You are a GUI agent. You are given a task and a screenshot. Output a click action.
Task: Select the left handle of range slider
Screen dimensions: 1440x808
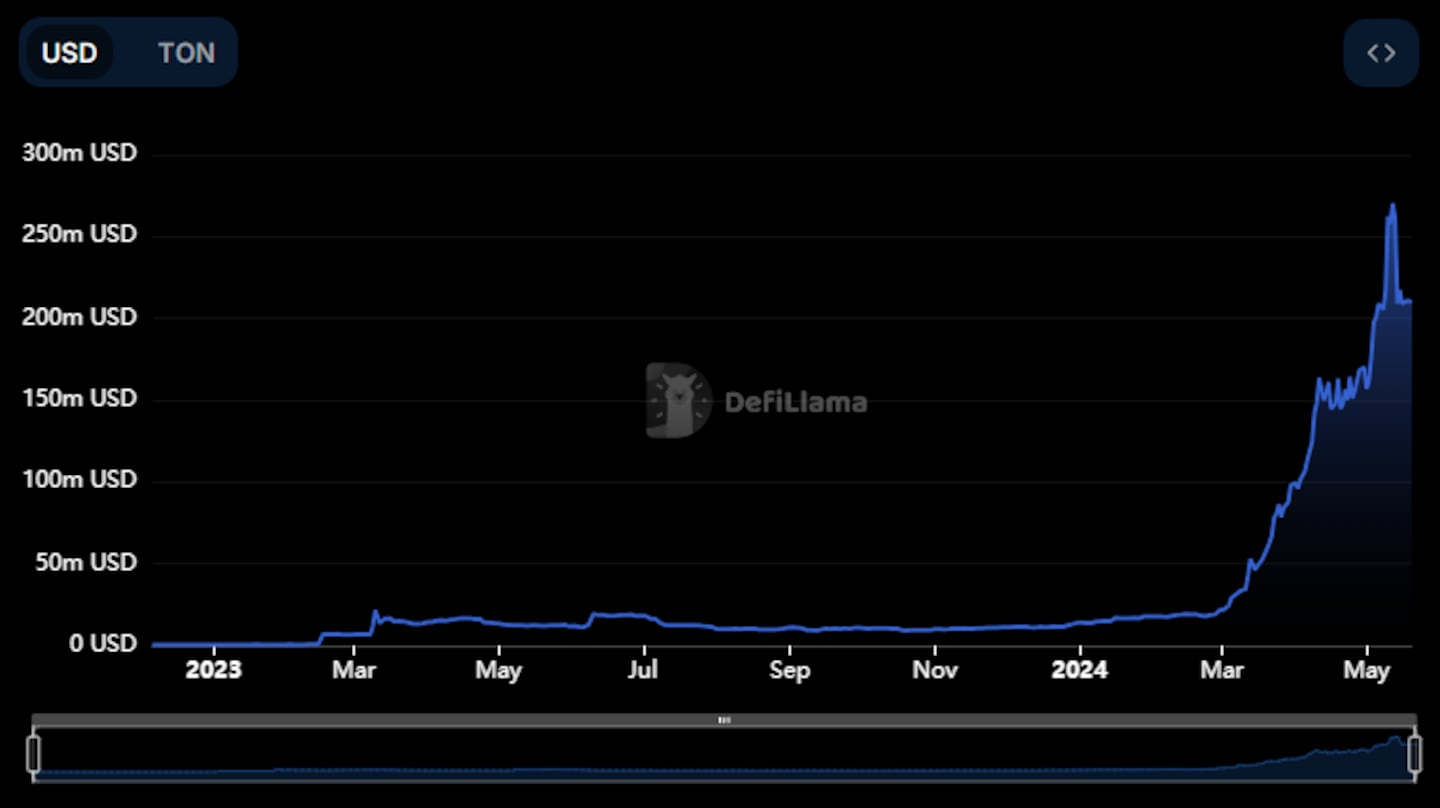point(34,753)
